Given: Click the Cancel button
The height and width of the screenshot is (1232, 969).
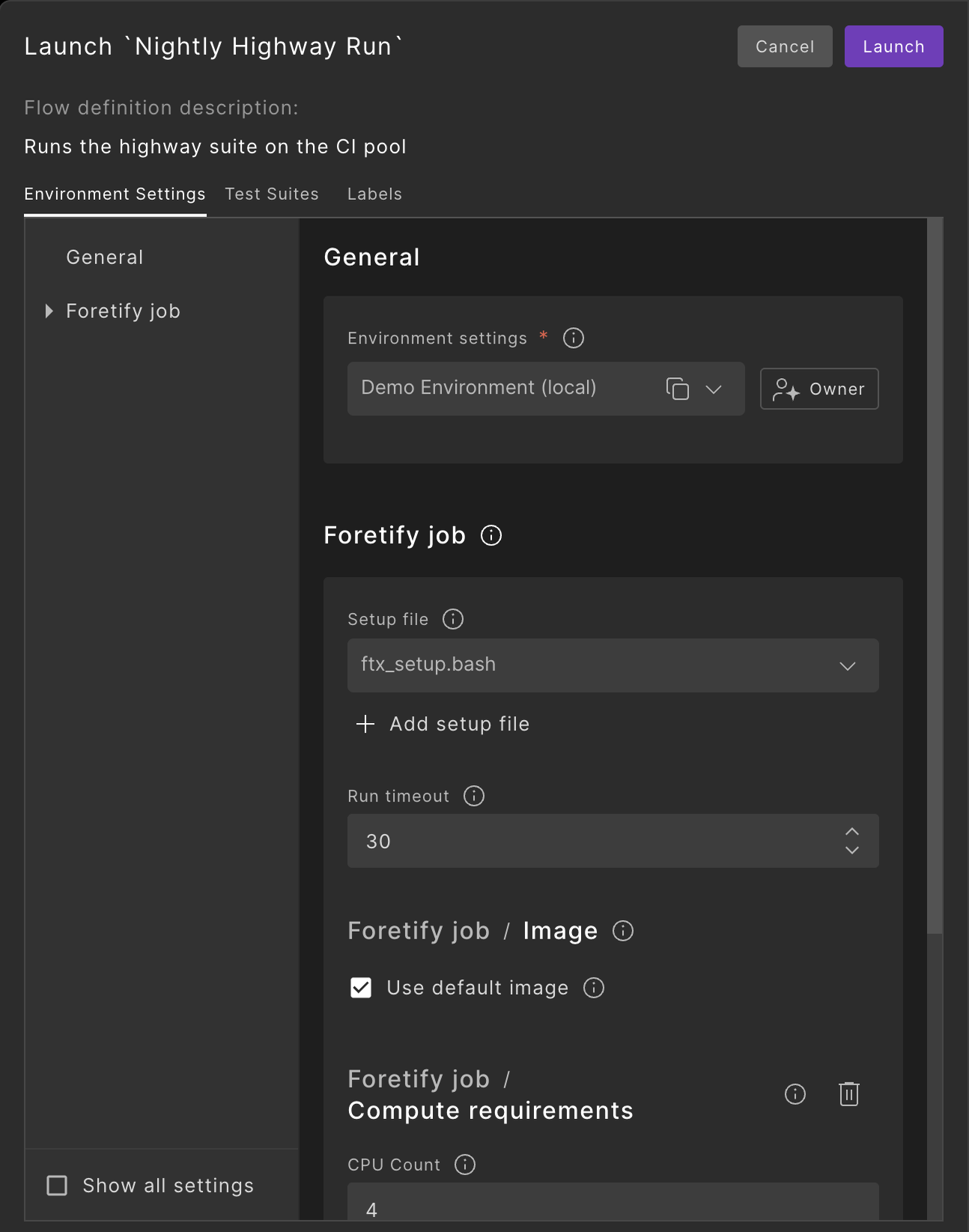Looking at the screenshot, I should pyautogui.click(x=785, y=46).
